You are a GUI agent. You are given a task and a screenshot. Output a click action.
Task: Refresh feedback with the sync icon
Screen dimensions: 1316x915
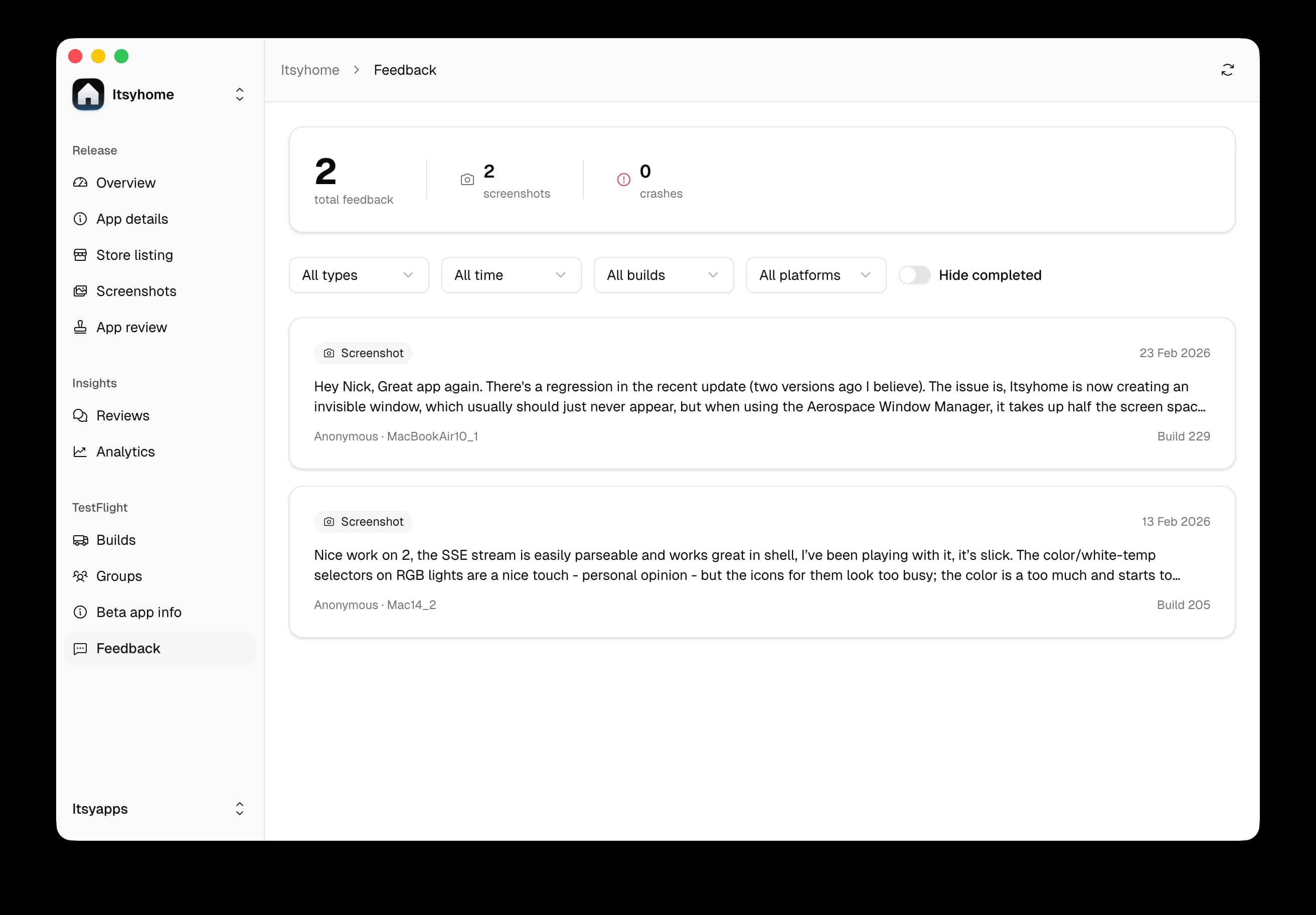1228,69
